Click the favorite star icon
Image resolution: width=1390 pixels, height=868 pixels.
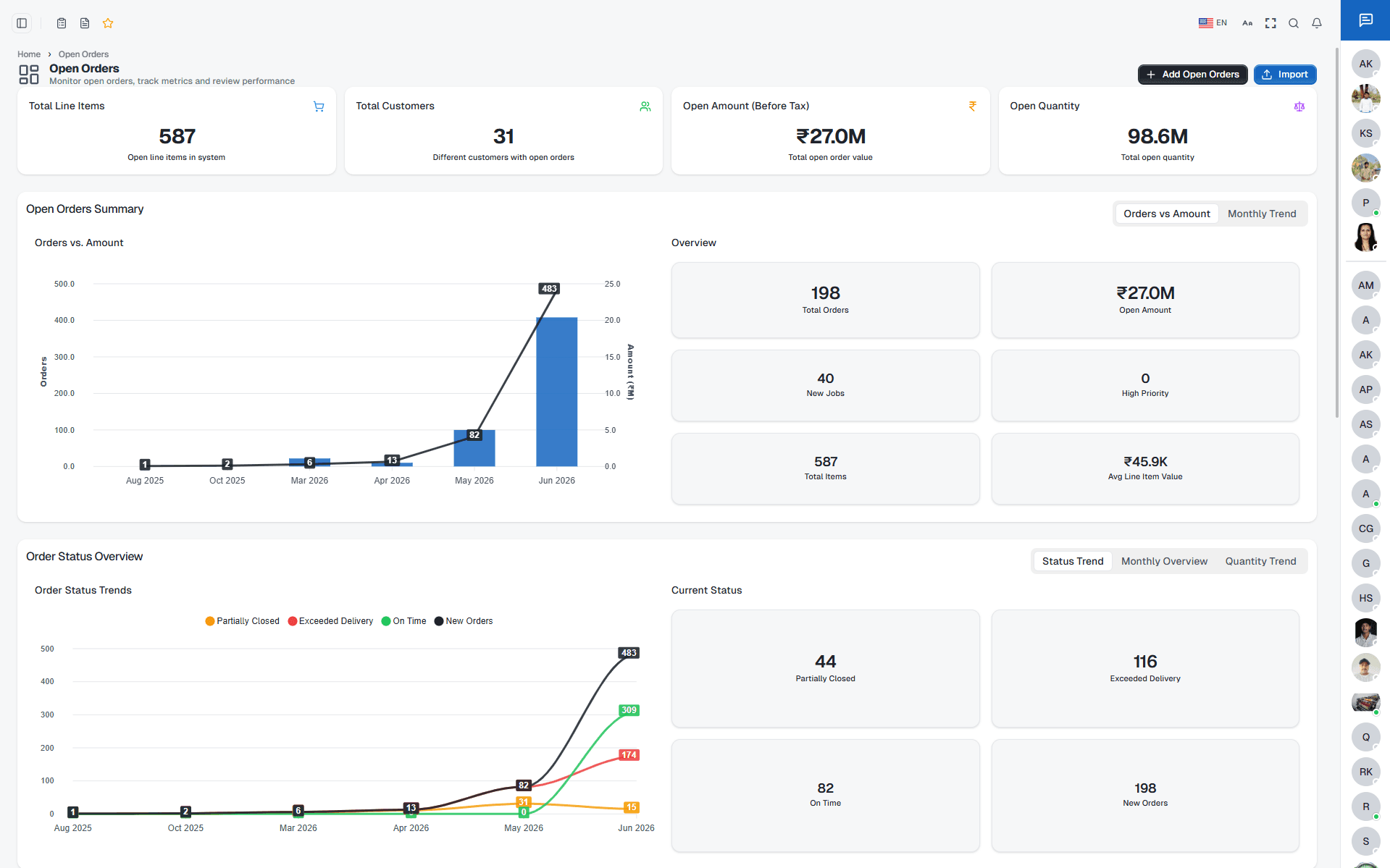pyautogui.click(x=108, y=23)
